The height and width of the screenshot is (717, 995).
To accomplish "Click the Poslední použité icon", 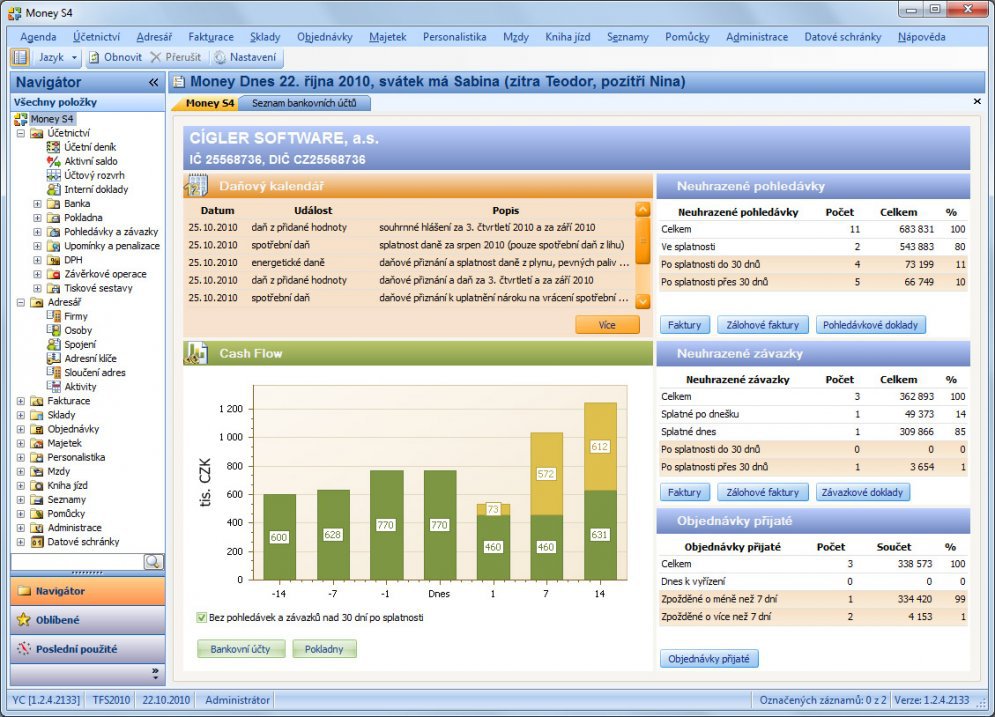I will [x=23, y=649].
